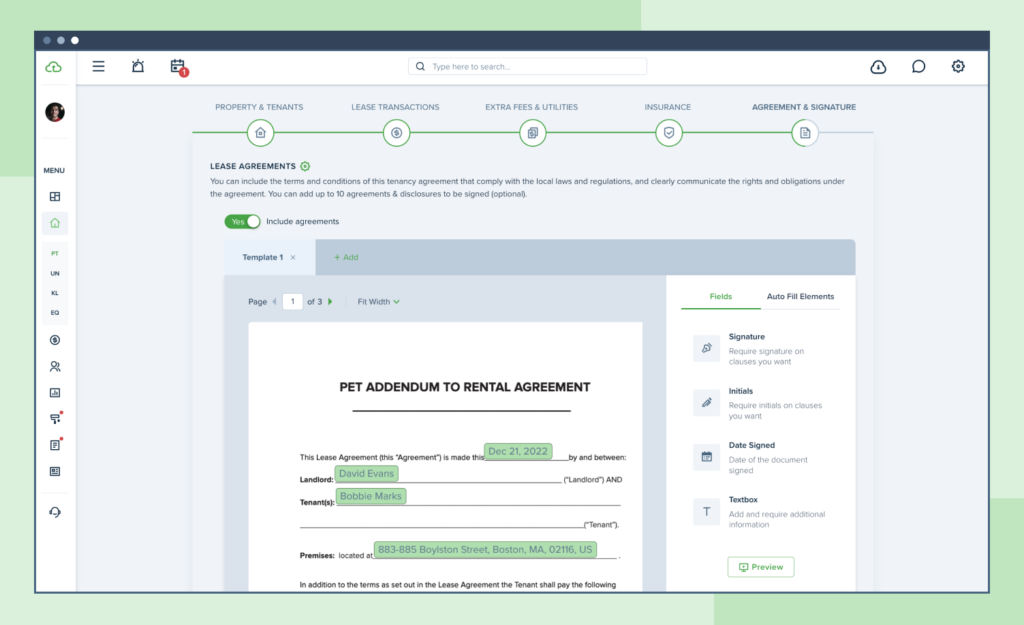Select the dashboard grid icon in sidebar

[x=55, y=197]
